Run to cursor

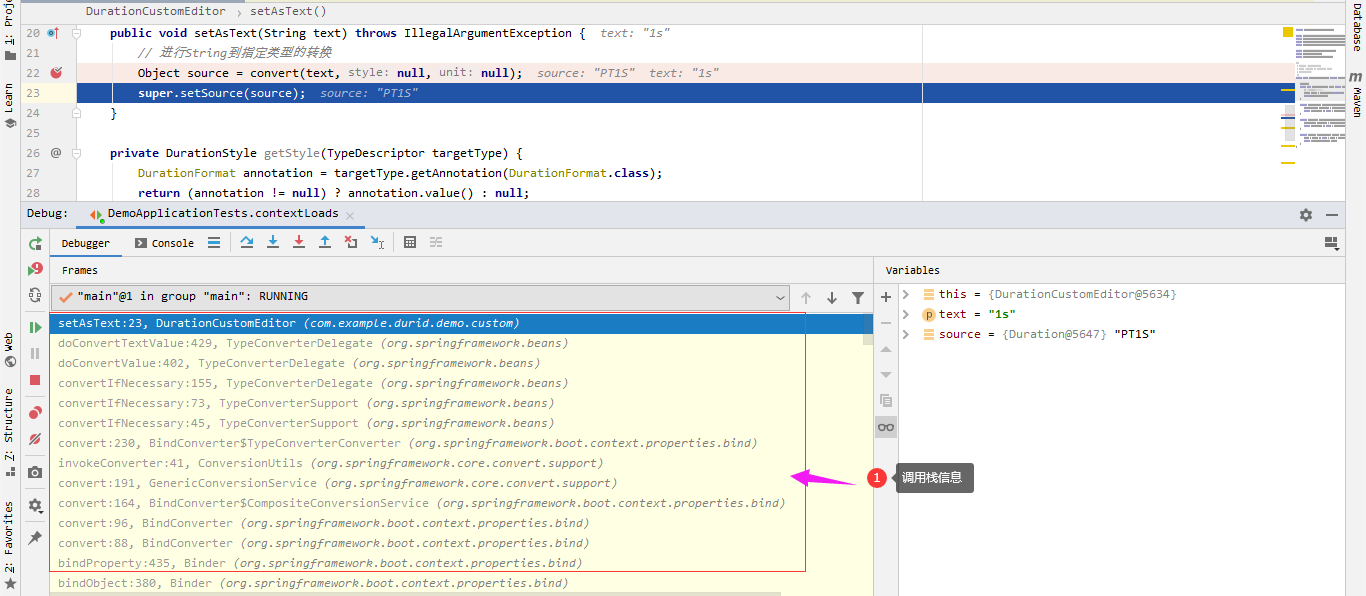[377, 242]
